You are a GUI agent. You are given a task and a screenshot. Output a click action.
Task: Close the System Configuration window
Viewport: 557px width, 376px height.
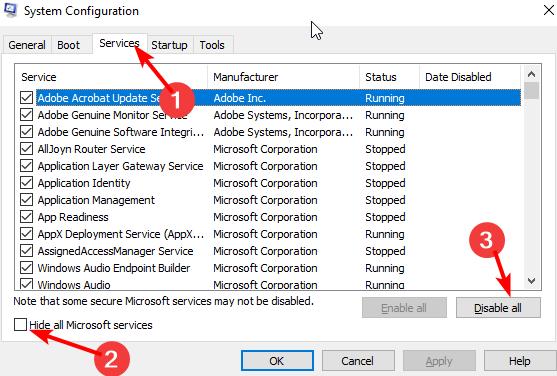click(548, 10)
